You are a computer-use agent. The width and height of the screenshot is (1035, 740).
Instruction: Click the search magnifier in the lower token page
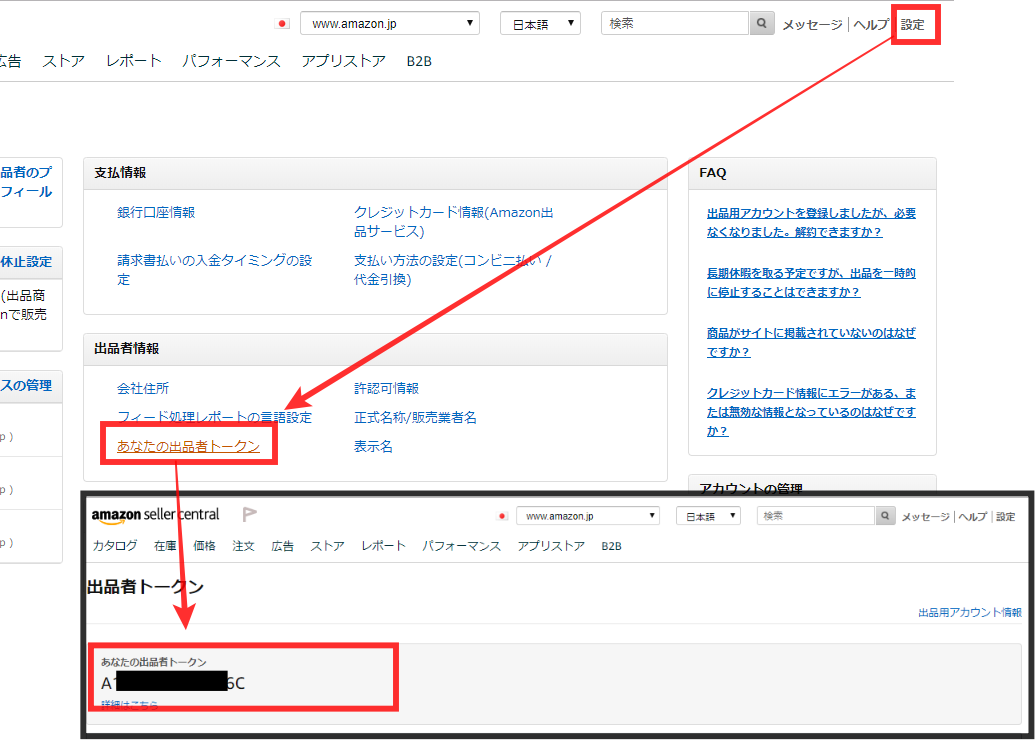click(x=885, y=516)
